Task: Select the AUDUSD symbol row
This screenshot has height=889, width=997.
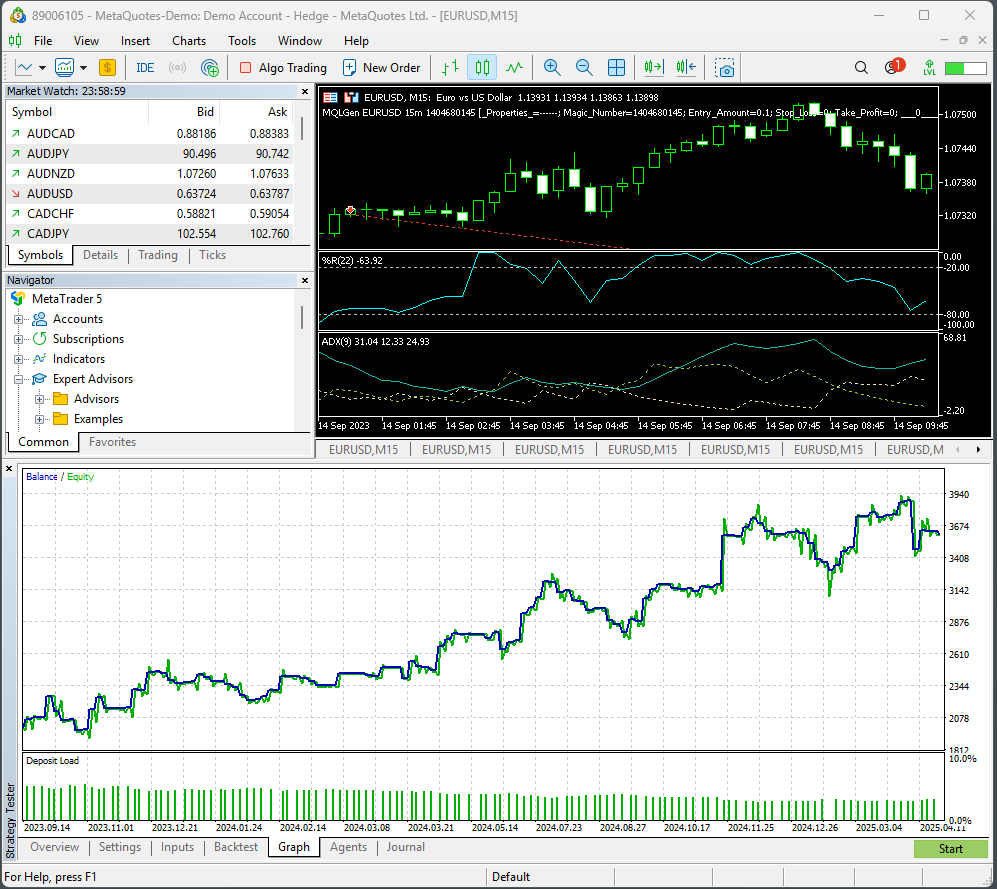Action: tap(150, 193)
